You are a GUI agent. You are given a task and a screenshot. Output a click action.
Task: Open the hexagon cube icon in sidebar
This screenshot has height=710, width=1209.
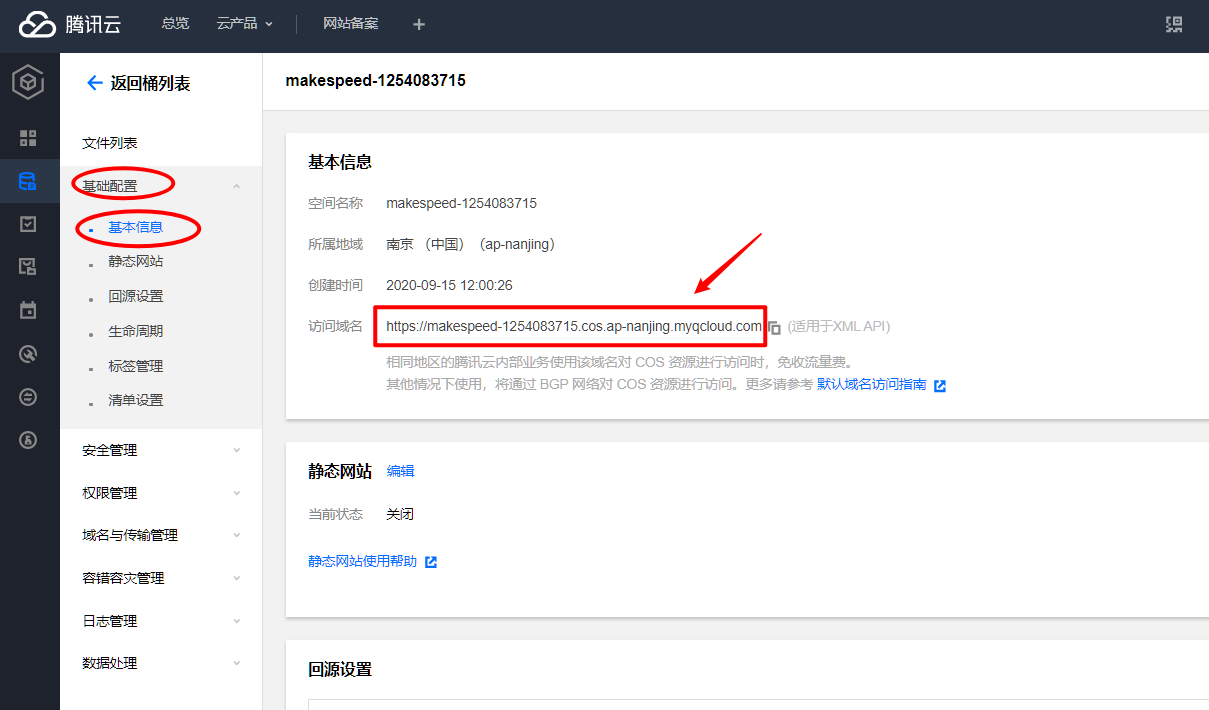click(x=28, y=82)
